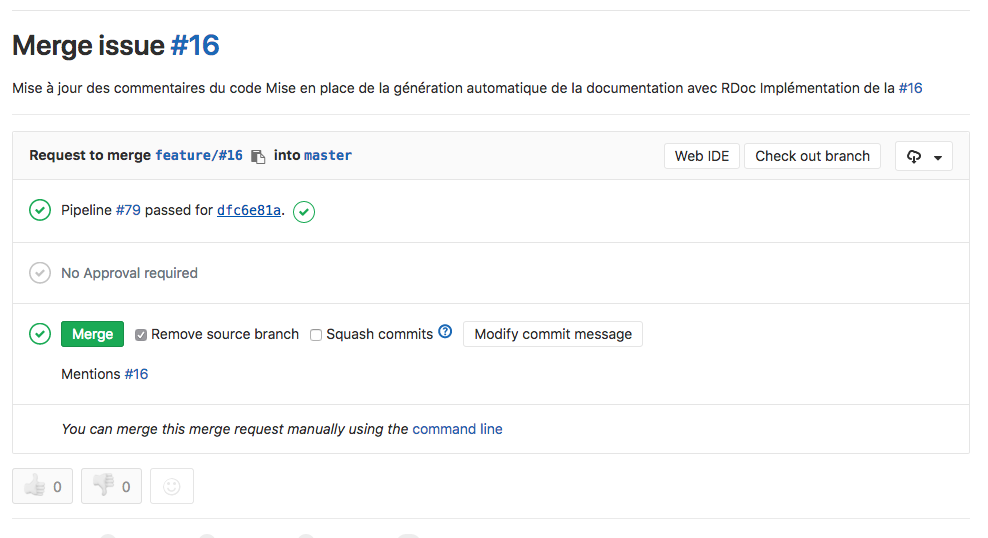The height and width of the screenshot is (538, 988).
Task: Click Check out branch button
Action: [x=812, y=156]
